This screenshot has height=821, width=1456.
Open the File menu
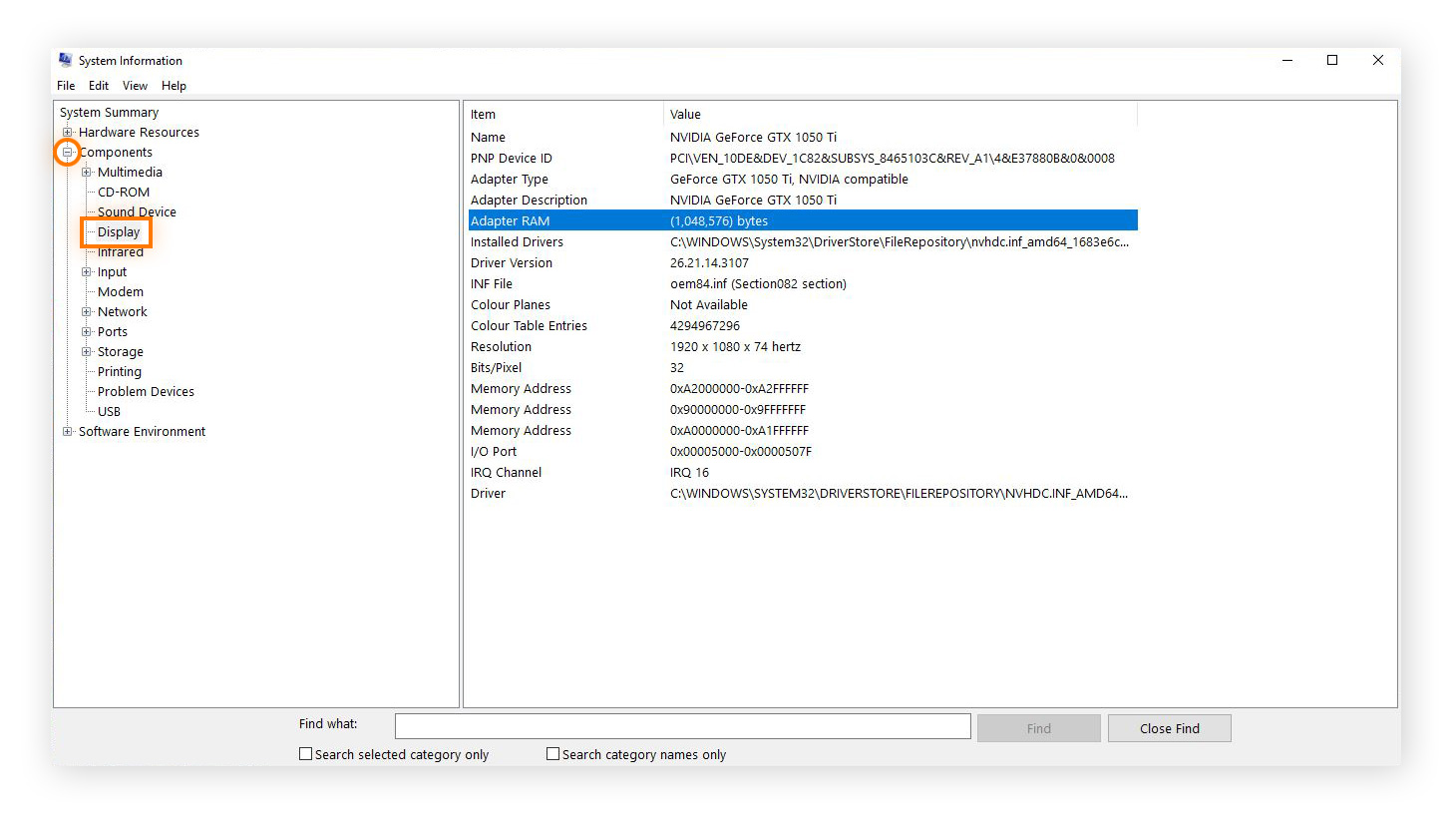click(x=66, y=86)
